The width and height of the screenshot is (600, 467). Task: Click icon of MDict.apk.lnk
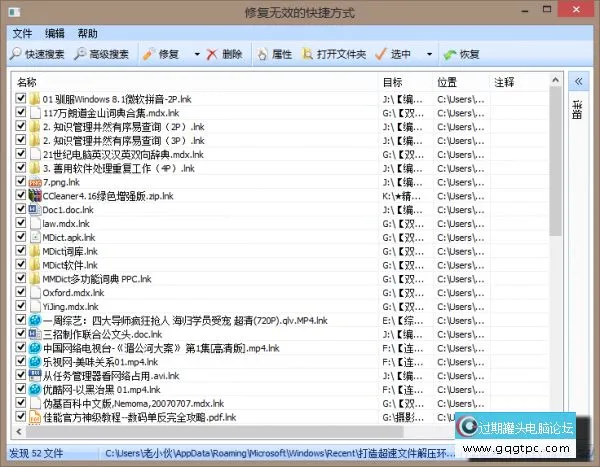click(35, 237)
